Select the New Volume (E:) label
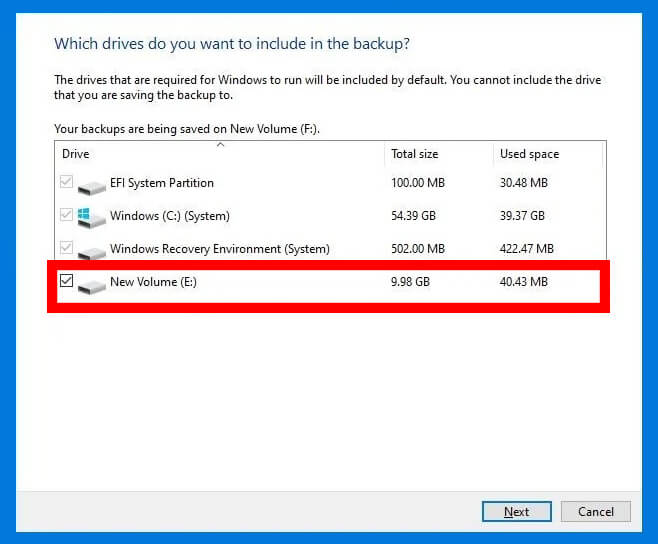The image size is (658, 544). pos(153,282)
